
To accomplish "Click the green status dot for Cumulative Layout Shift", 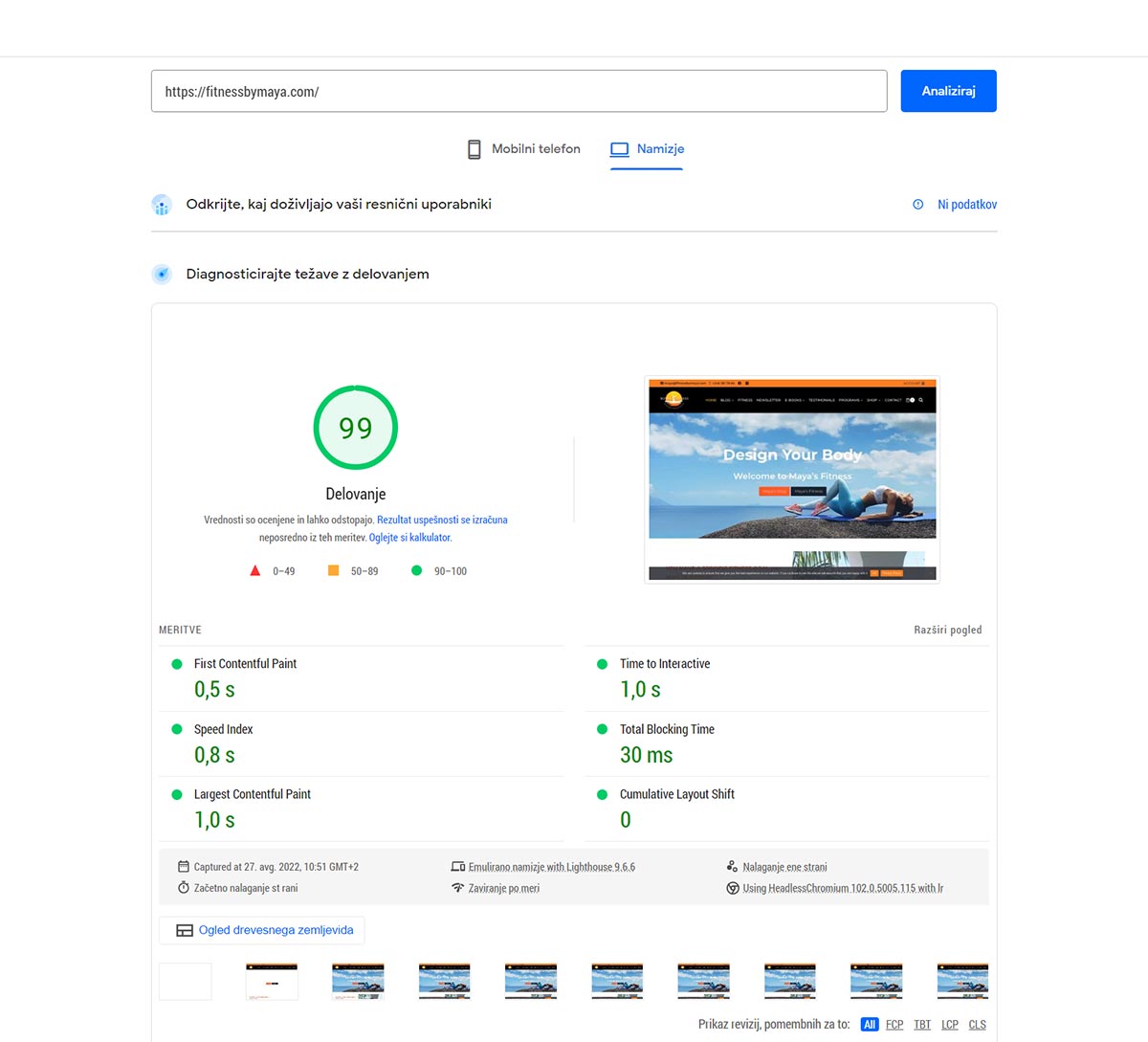I will (602, 794).
